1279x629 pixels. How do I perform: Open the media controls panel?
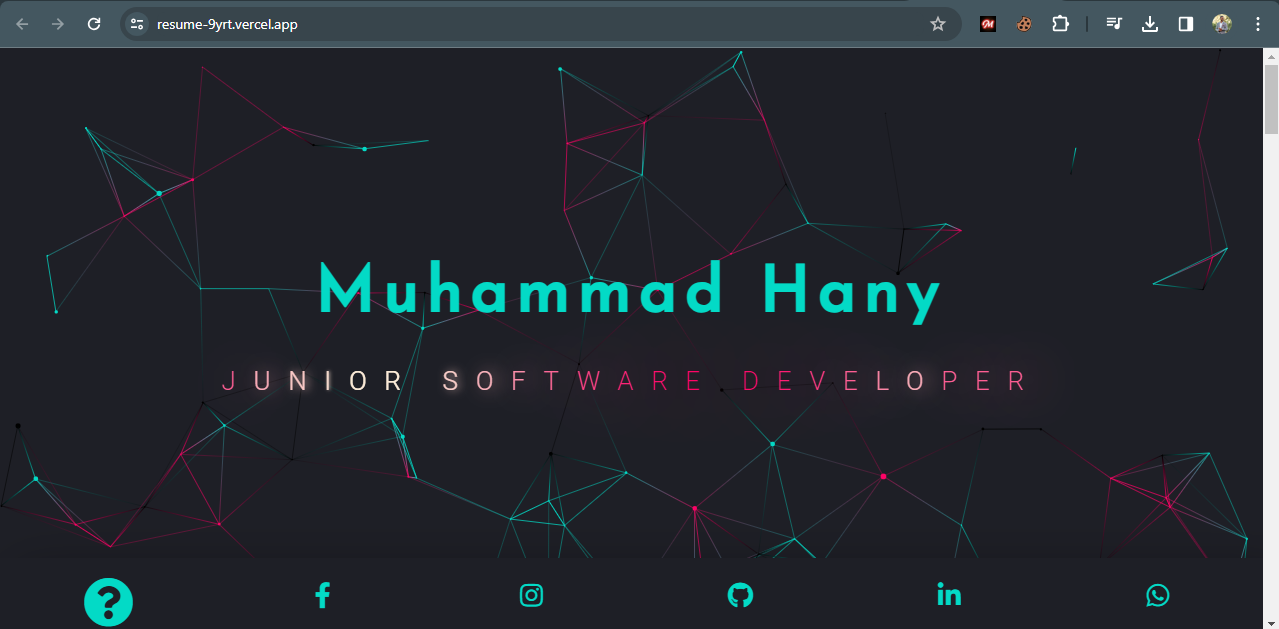click(x=1114, y=24)
